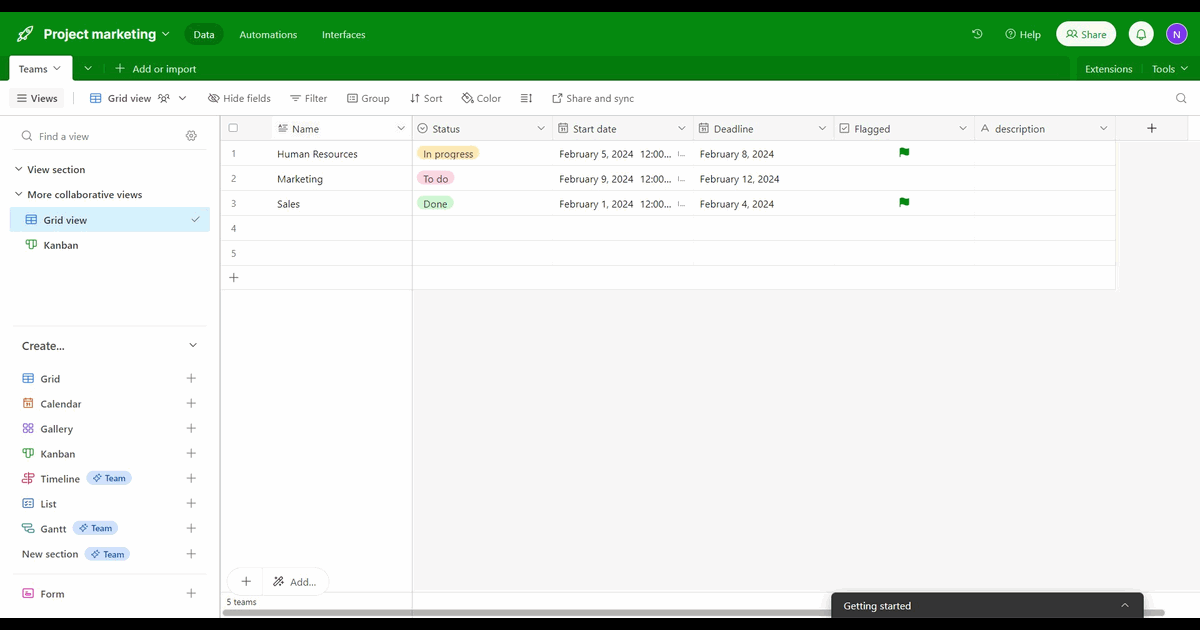
Task: Click Sort in toolbar
Action: (426, 98)
